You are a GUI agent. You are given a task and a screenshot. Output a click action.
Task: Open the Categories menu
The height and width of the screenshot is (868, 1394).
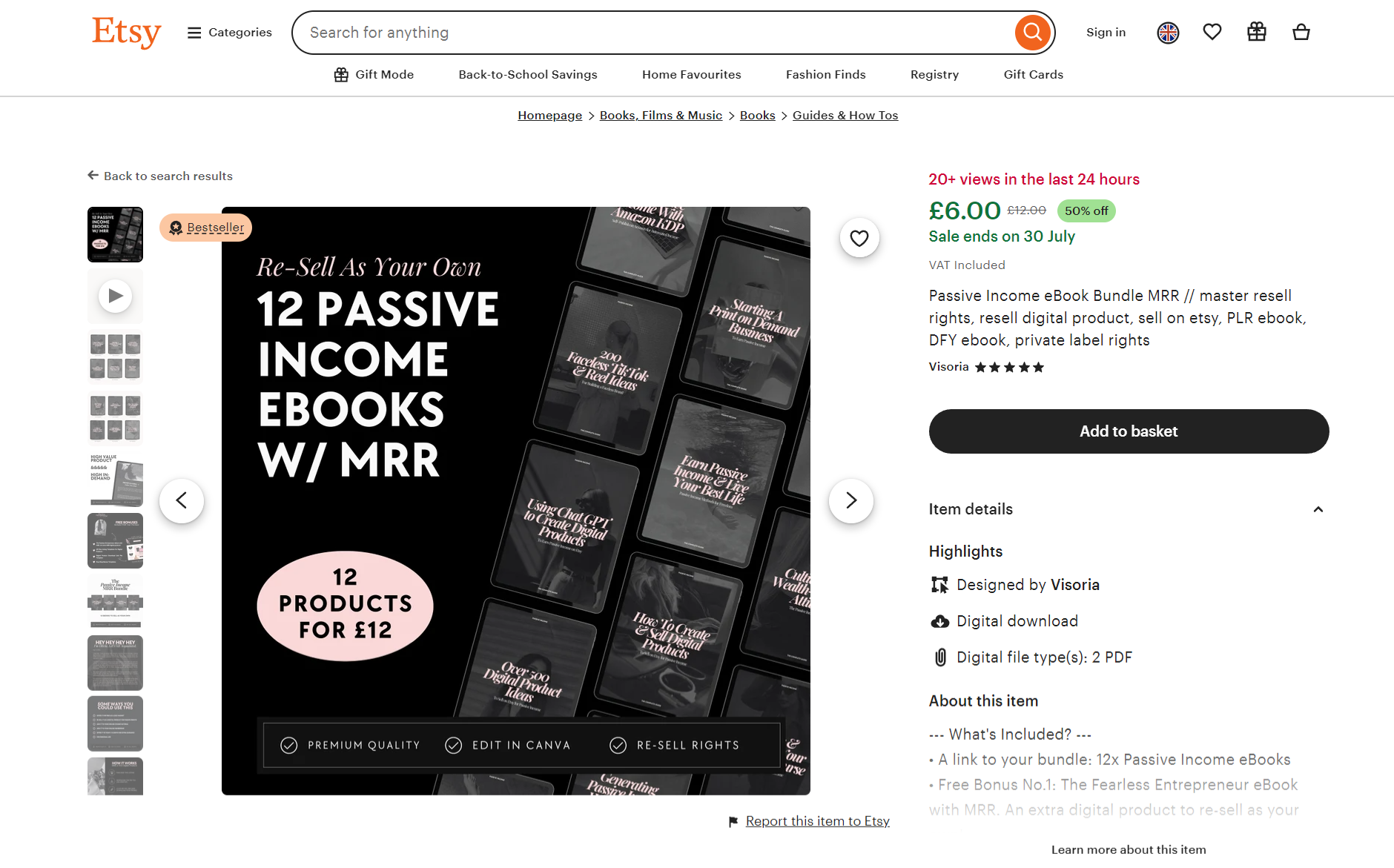coord(228,32)
